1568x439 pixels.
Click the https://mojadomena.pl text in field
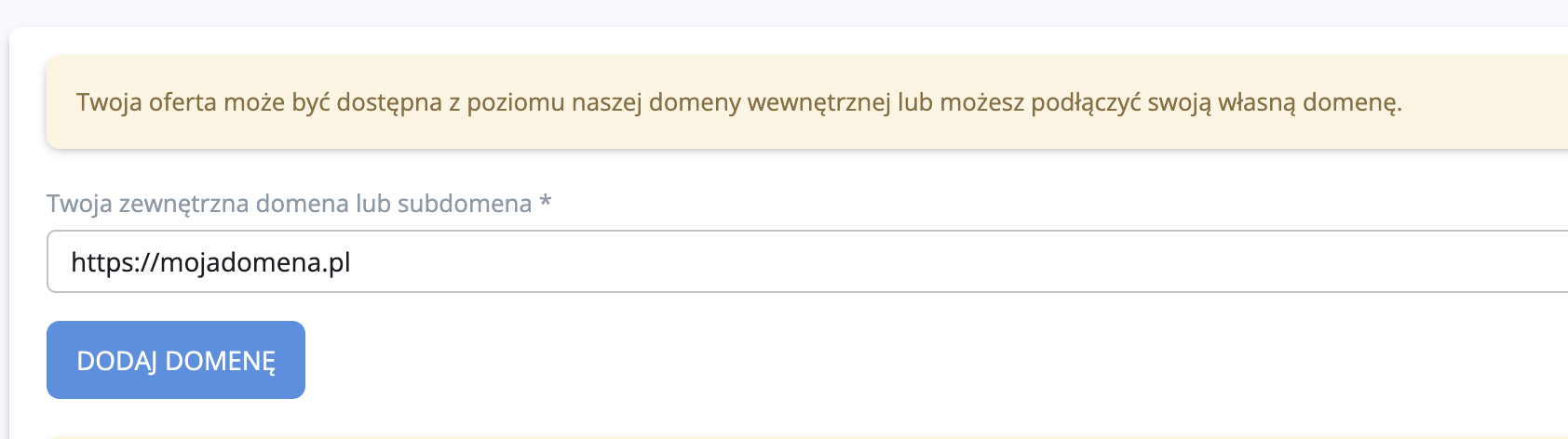click(210, 262)
